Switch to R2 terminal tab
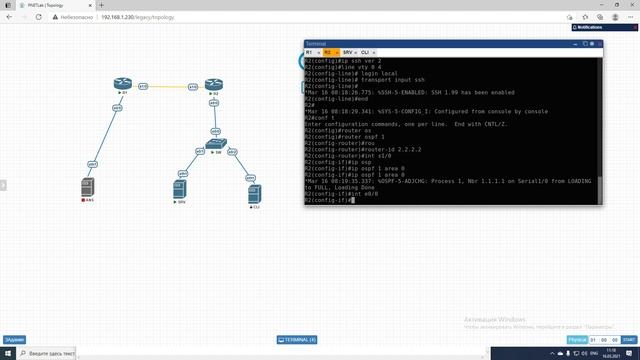Image resolution: width=640 pixels, height=360 pixels. tap(328, 53)
